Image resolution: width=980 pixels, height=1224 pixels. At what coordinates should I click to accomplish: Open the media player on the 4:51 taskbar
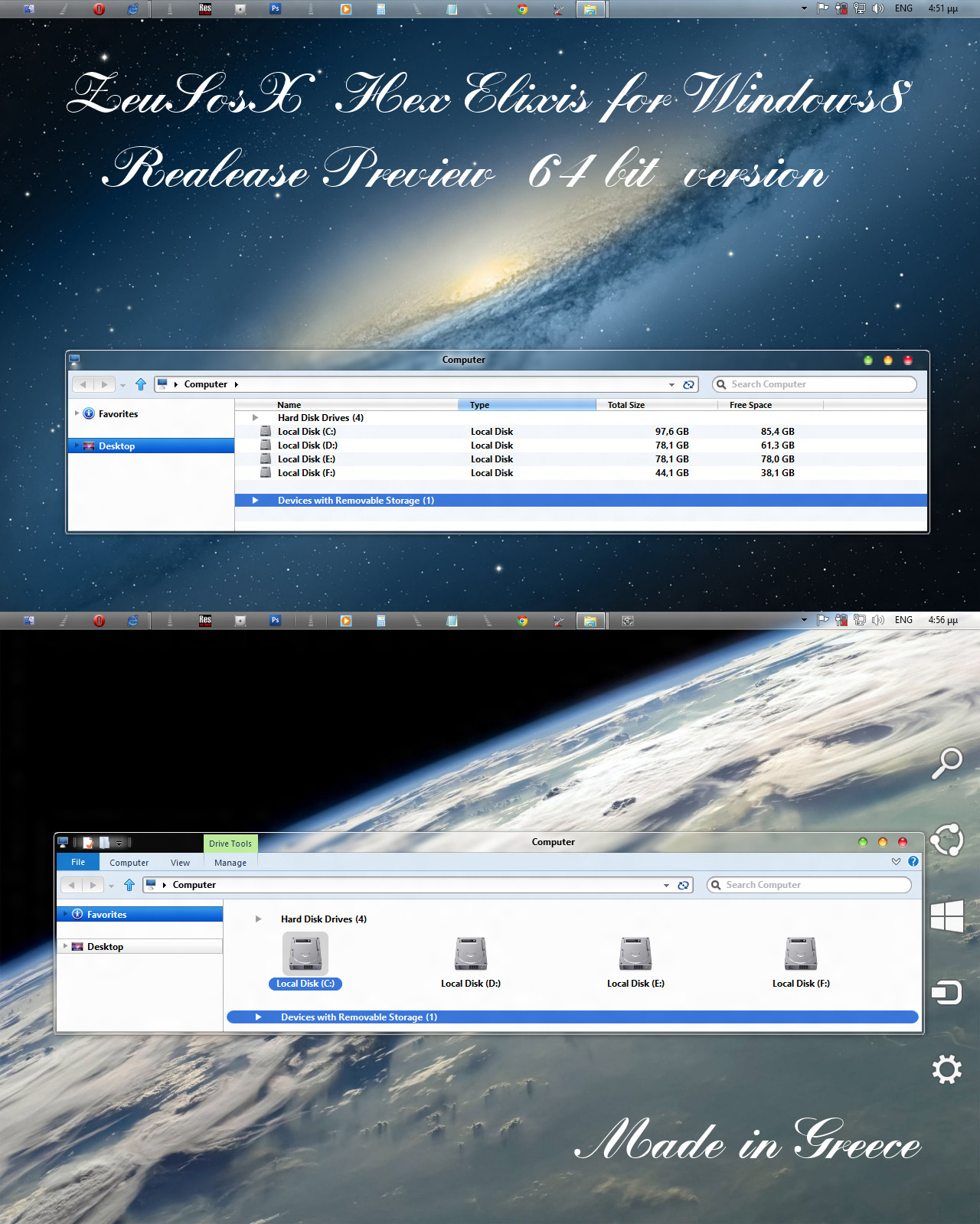pos(346,9)
